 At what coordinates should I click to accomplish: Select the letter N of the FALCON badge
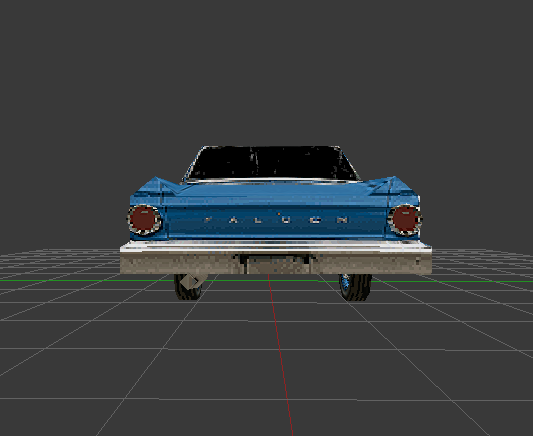click(343, 220)
